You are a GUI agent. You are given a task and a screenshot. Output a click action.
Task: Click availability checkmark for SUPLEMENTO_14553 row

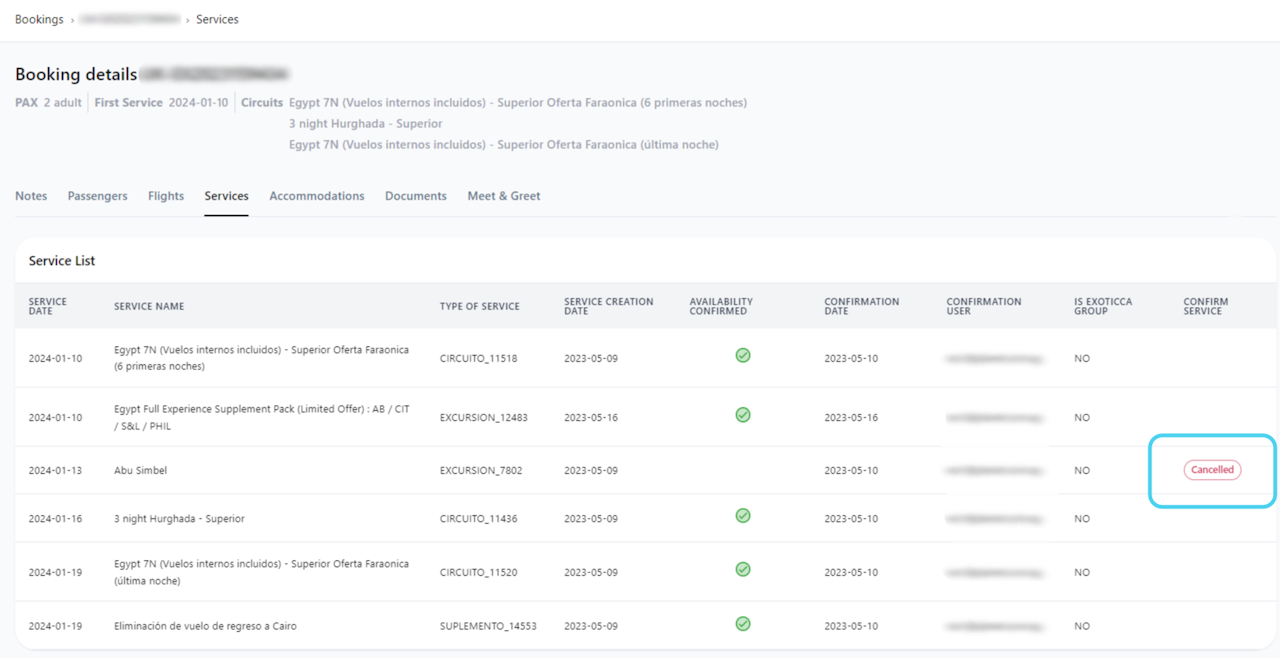743,623
